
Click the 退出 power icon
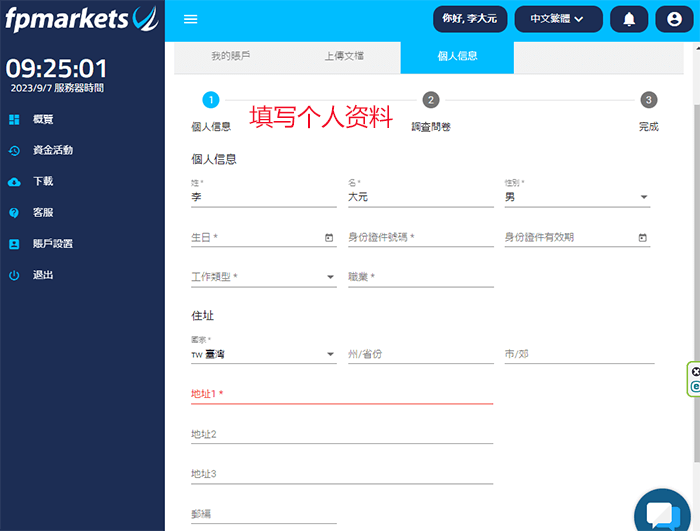coord(14,275)
